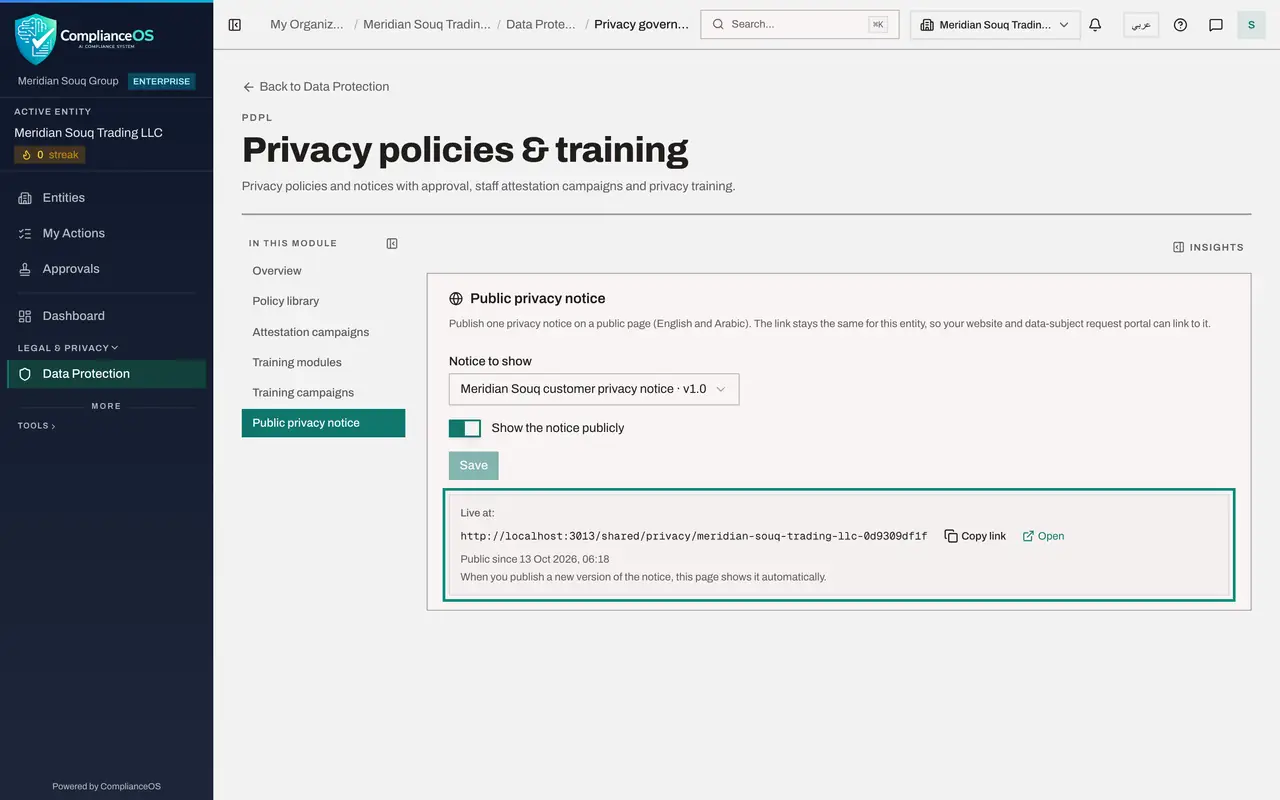Click the Meridian Souq Trading breadcrumb
1280x800 pixels.
tap(427, 24)
